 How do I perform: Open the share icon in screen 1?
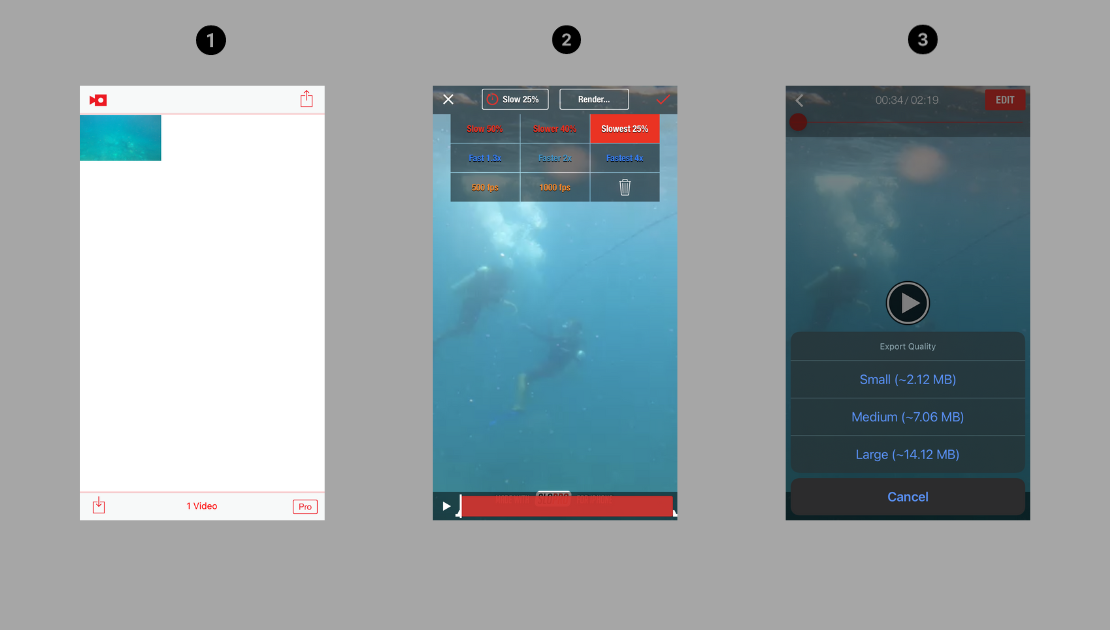pyautogui.click(x=307, y=99)
